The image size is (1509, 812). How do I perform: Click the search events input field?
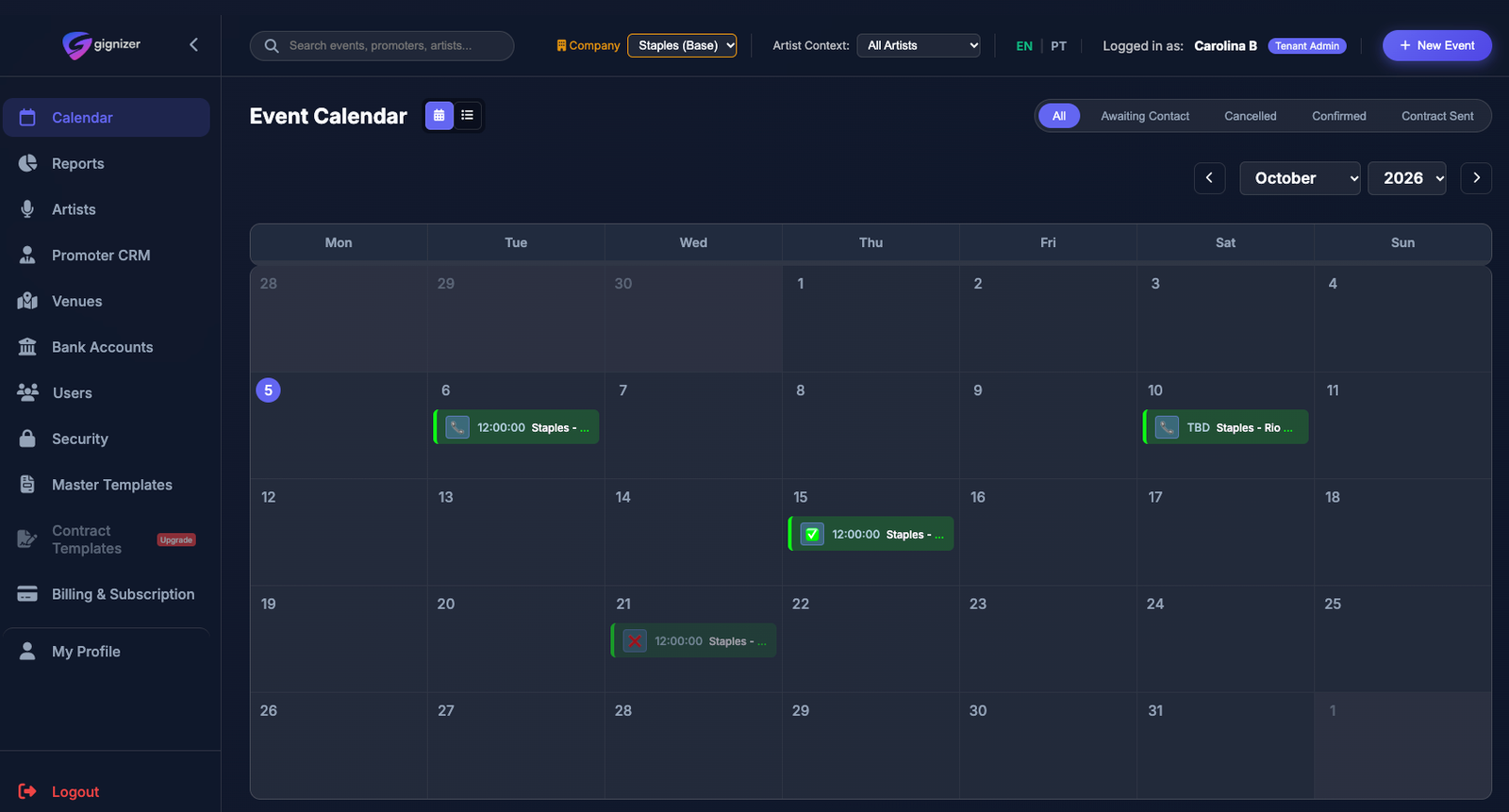tap(382, 45)
